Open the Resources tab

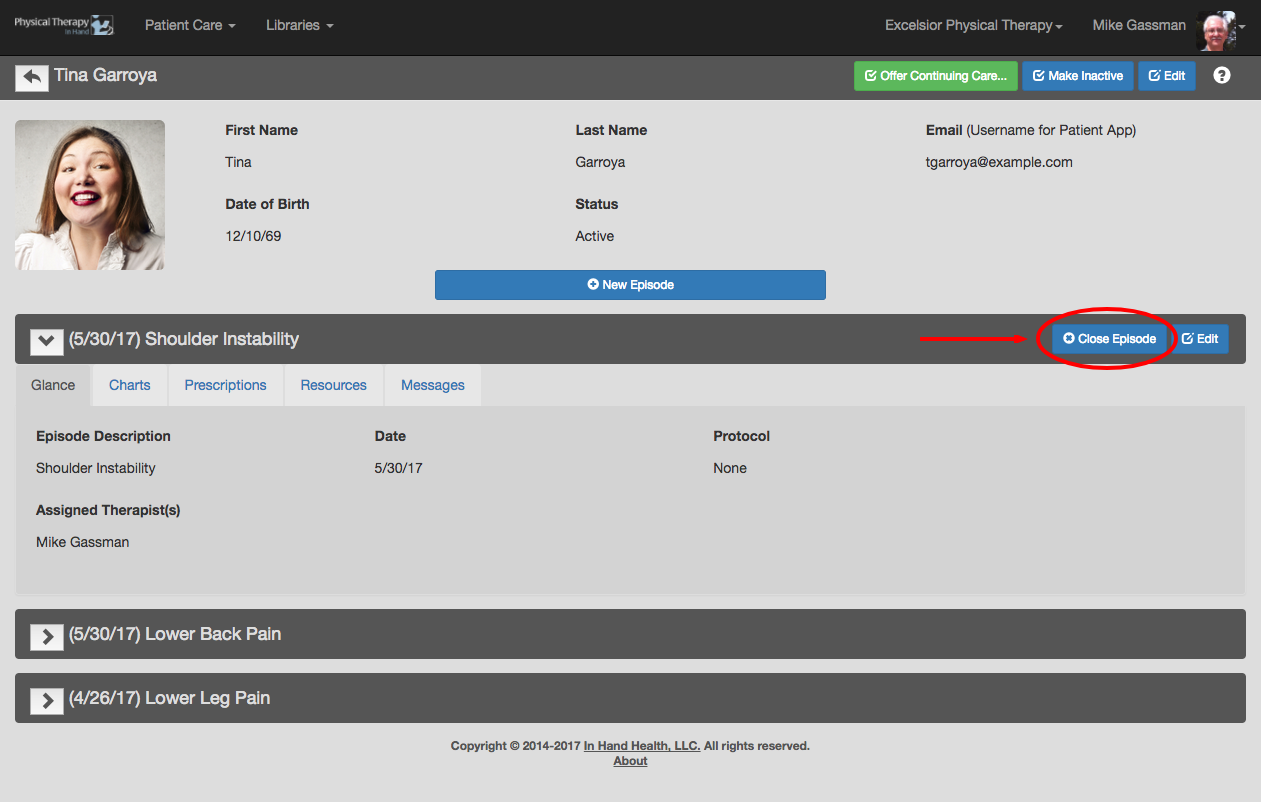334,385
